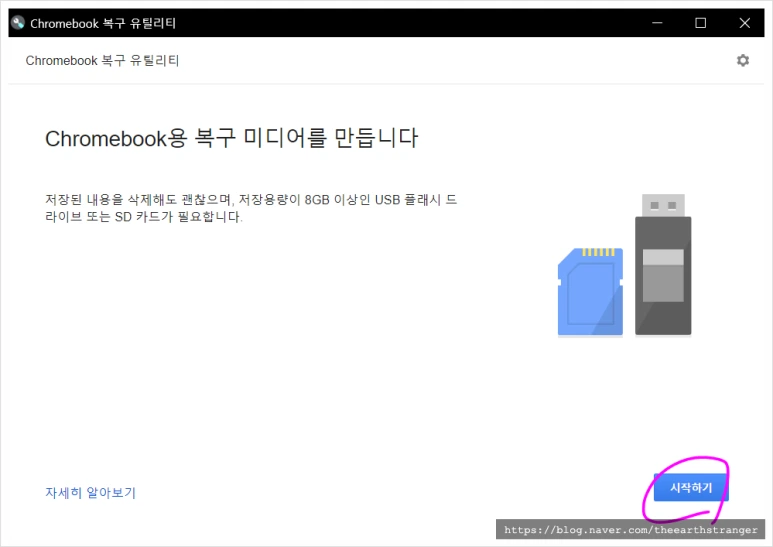The image size is (773, 547).
Task: Open the 자세히 알아보기 link
Action: coord(90,492)
